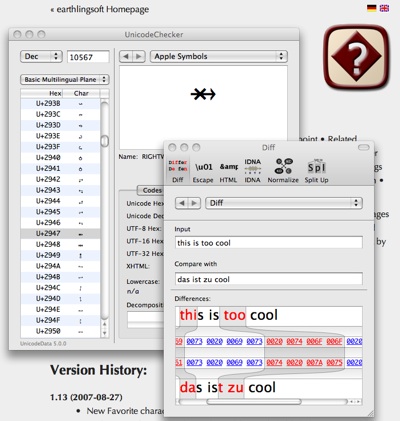Viewport: 400px width, 421px height.
Task: Open the Dec number format dropdown
Action: coord(41,56)
